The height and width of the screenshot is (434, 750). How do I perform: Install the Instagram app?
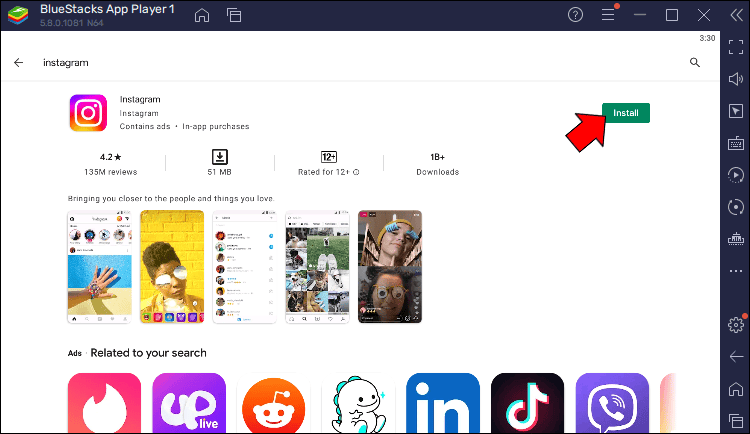(626, 113)
